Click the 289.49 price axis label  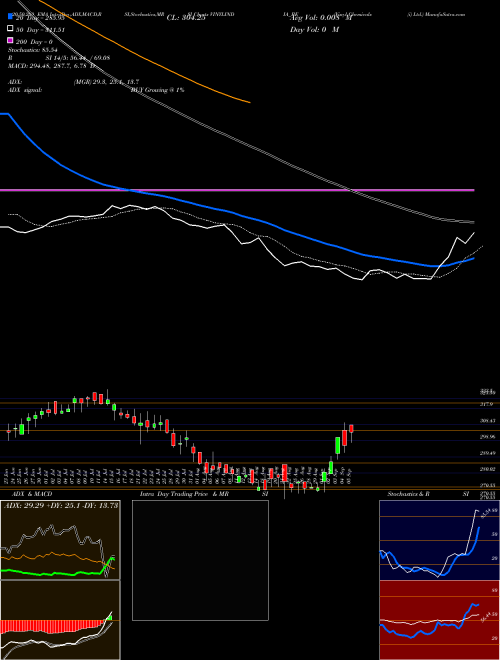coord(488,453)
